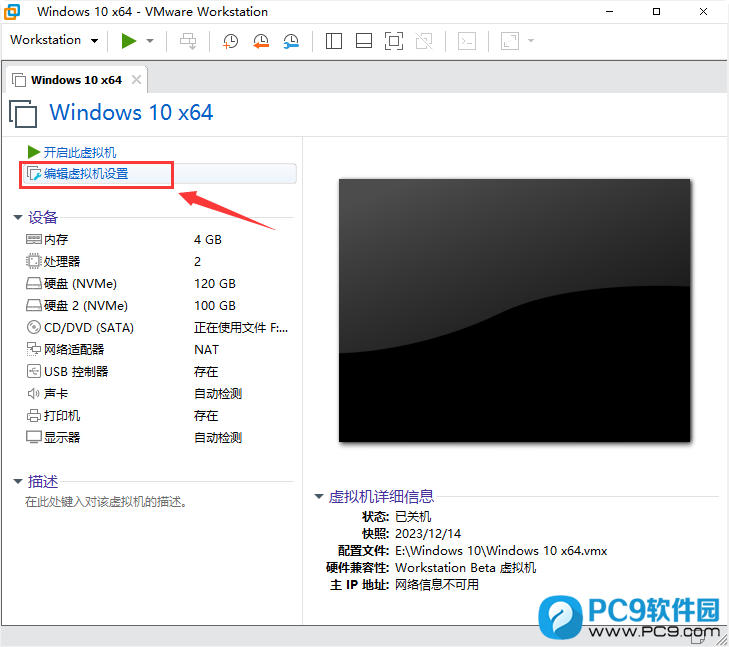729x647 pixels.
Task: Click the 正在使用文件 F:... value
Action: [241, 328]
